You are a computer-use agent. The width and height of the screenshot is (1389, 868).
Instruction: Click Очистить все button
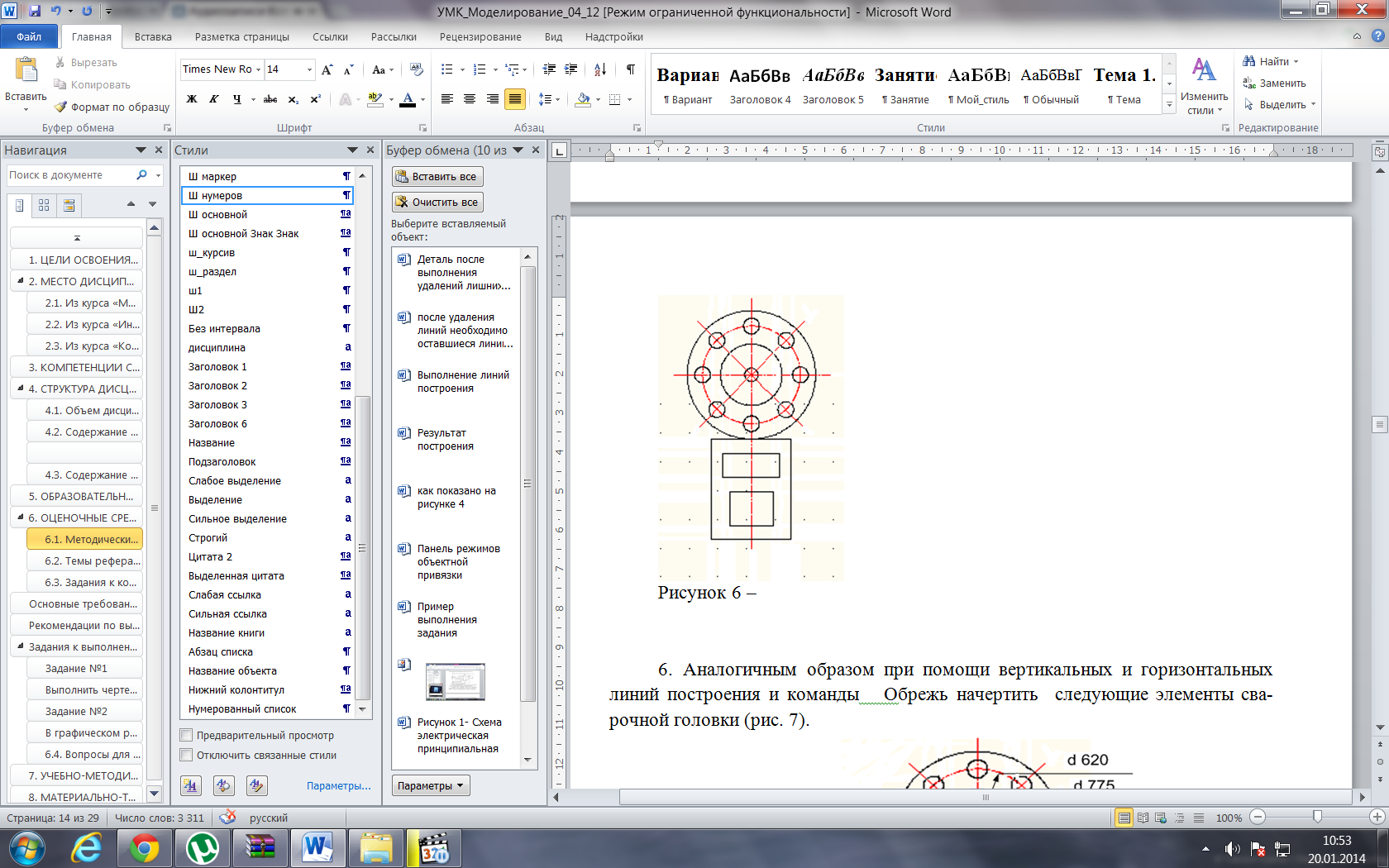point(437,202)
